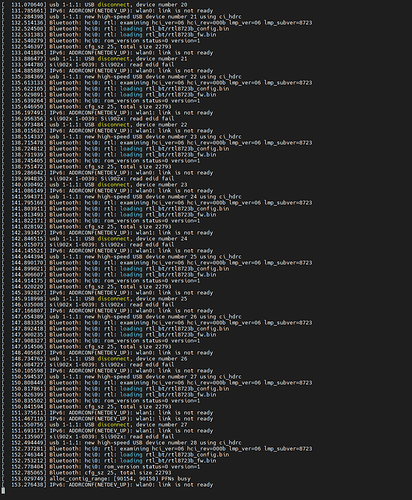Click the rtl8723b_fw.bin loading line stamped 152.753212
This screenshot has height=500, width=412.
109,461
